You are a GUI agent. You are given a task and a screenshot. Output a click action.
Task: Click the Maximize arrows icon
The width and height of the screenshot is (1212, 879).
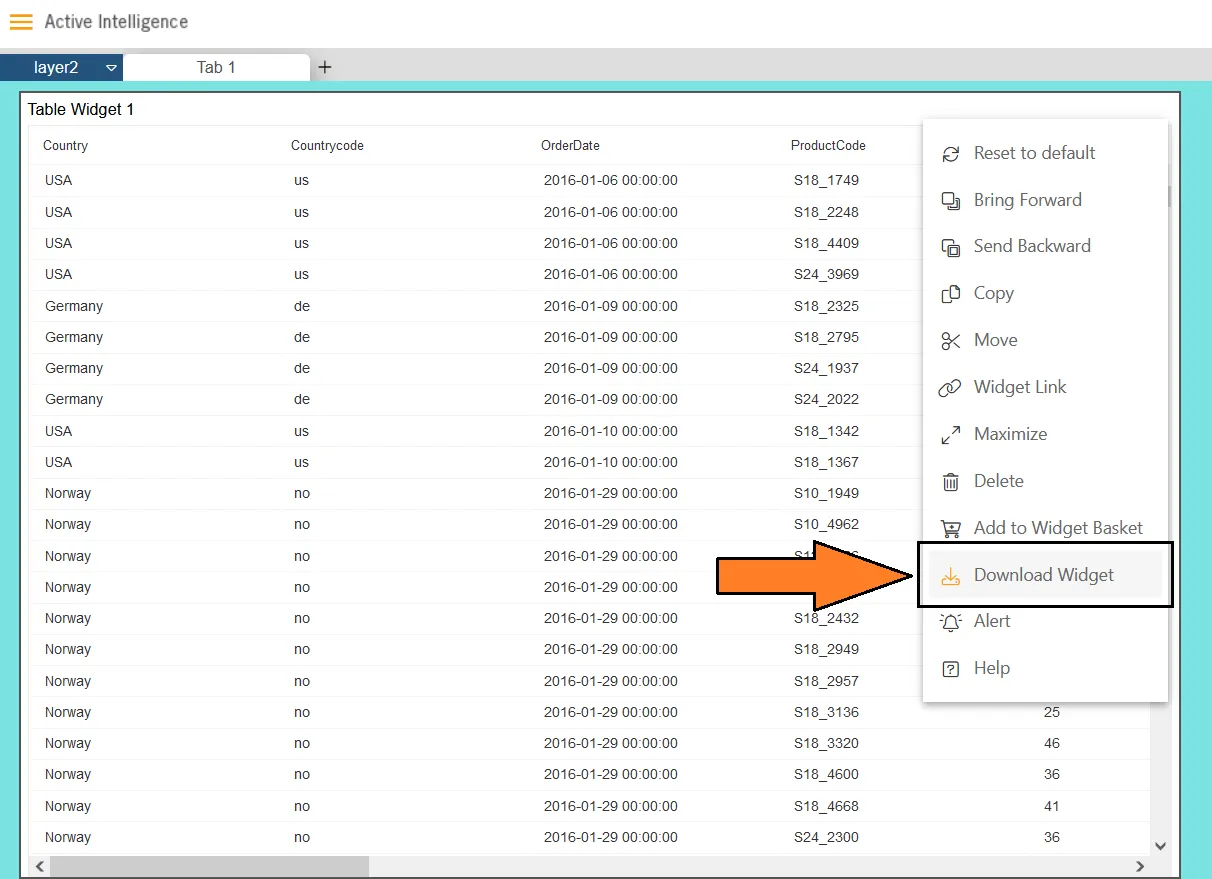click(x=951, y=435)
